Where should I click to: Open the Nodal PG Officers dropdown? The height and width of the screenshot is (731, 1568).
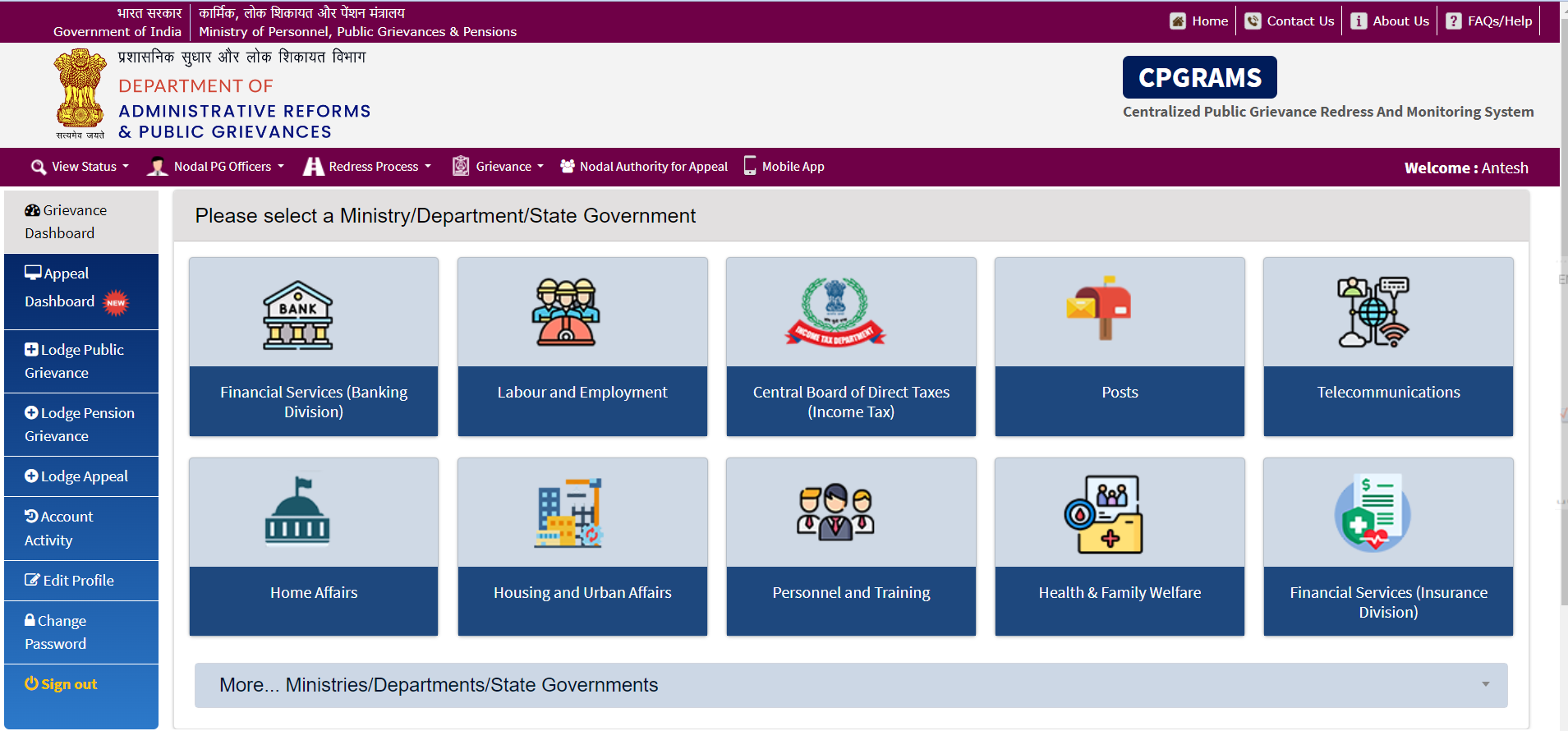point(215,167)
